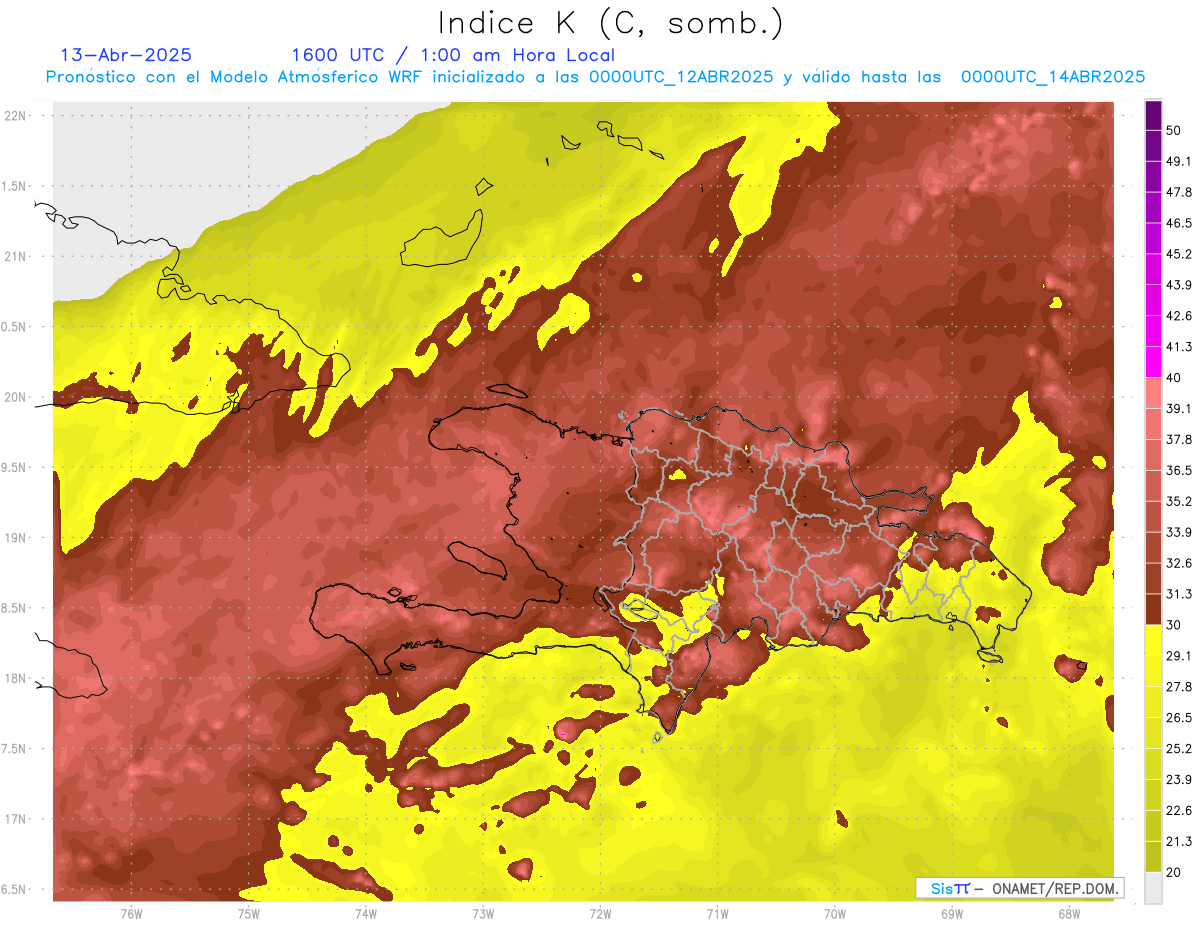
Task: Click the latitude label "20N"
Action: tap(16, 397)
